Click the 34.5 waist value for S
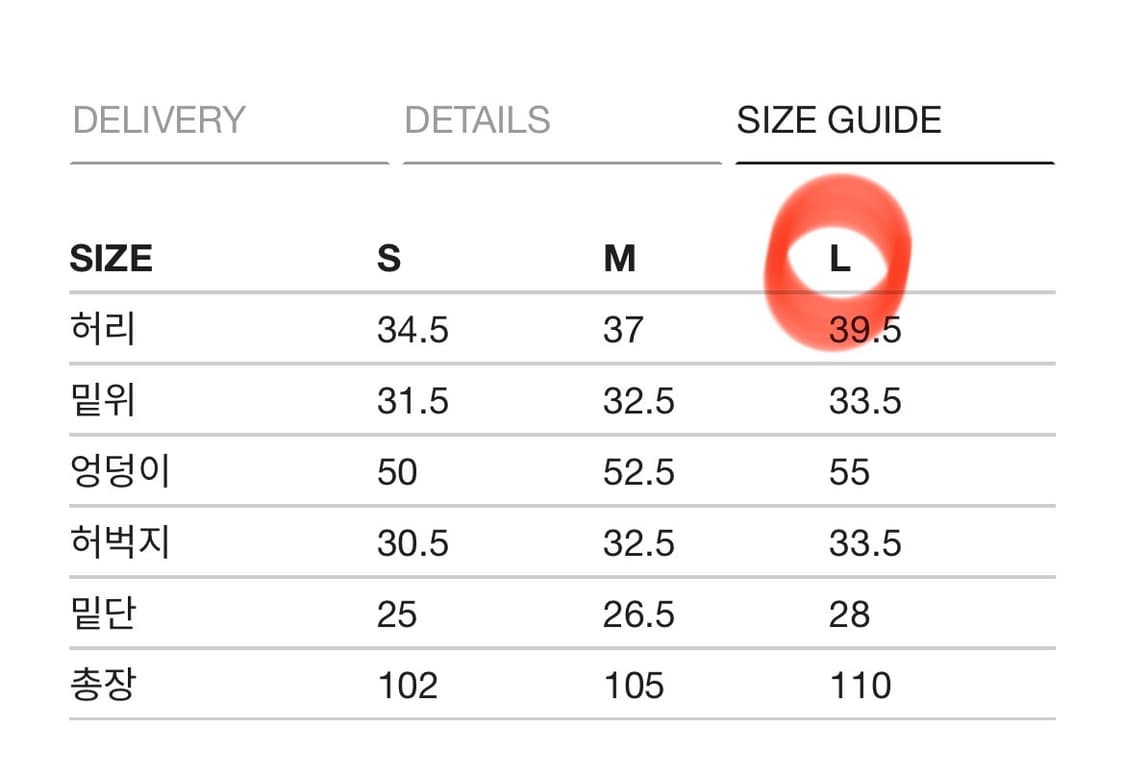 click(413, 330)
